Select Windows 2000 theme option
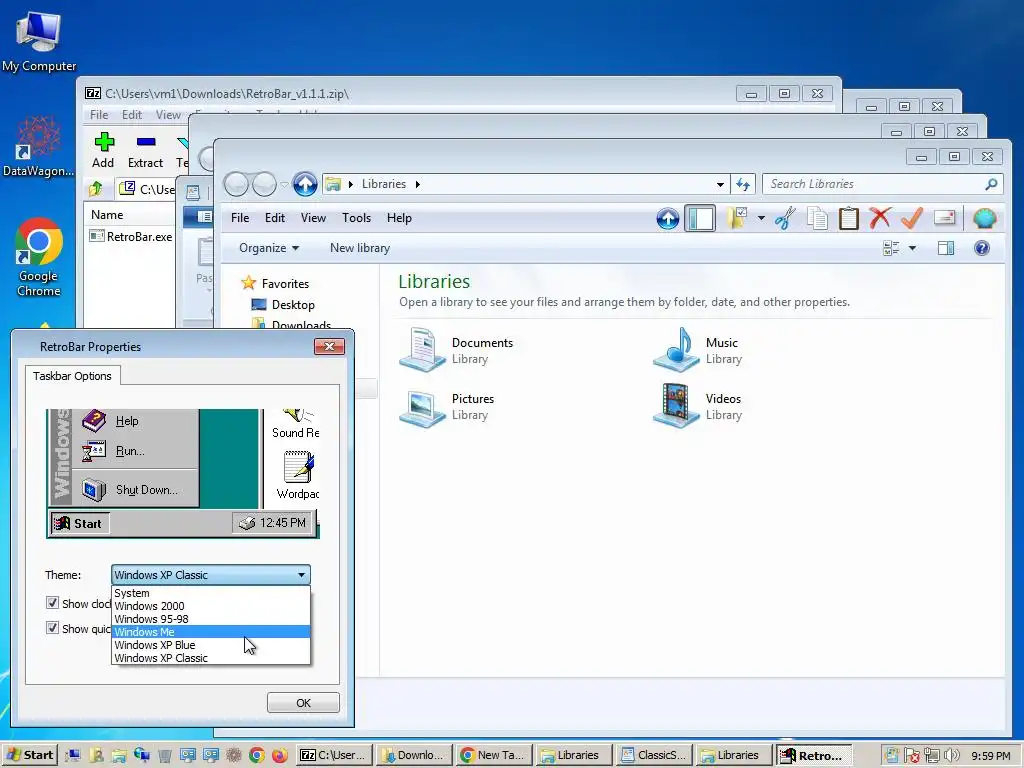Image resolution: width=1024 pixels, height=768 pixels. (x=210, y=606)
